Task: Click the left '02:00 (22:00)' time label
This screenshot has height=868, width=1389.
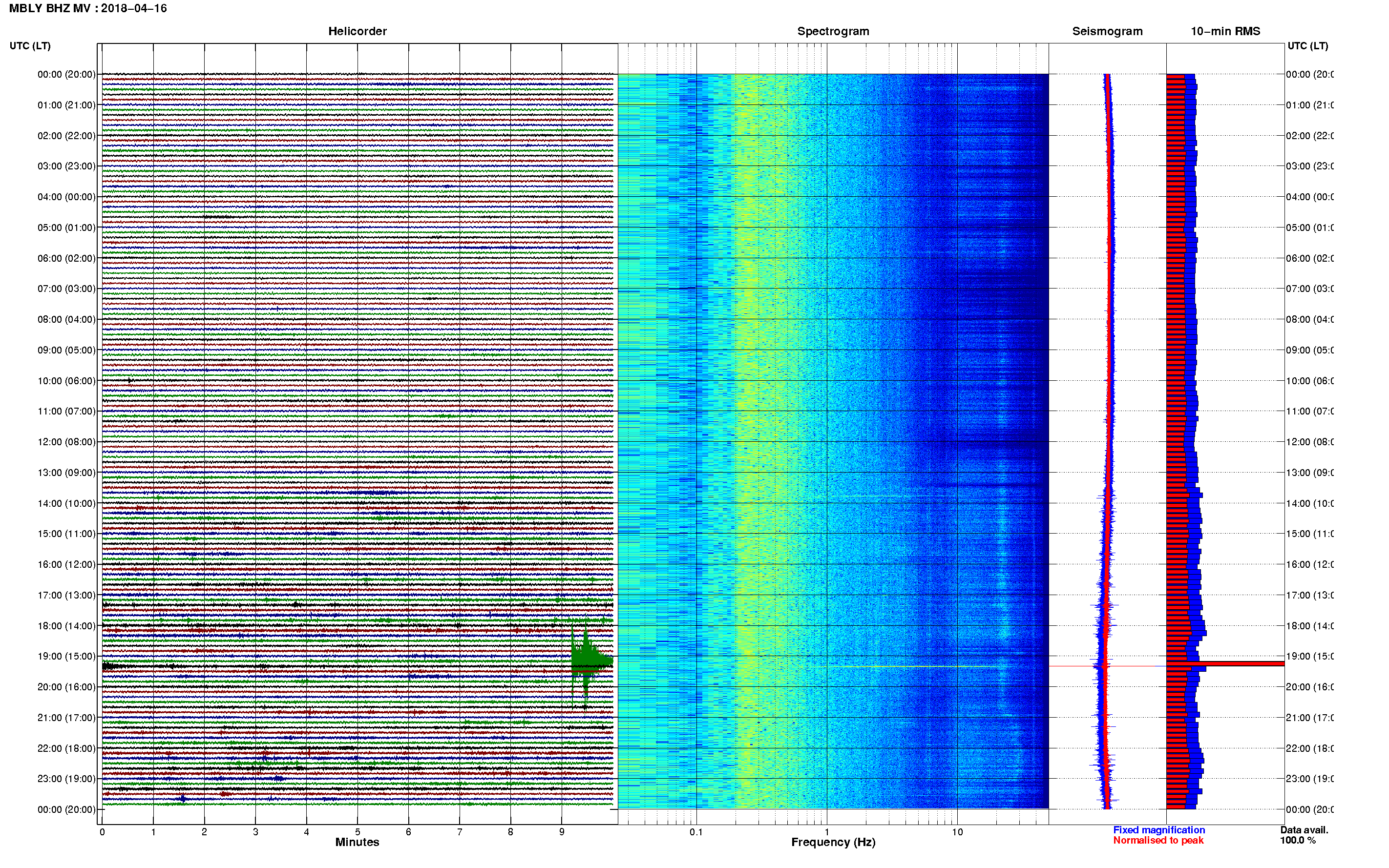Action: [x=66, y=136]
